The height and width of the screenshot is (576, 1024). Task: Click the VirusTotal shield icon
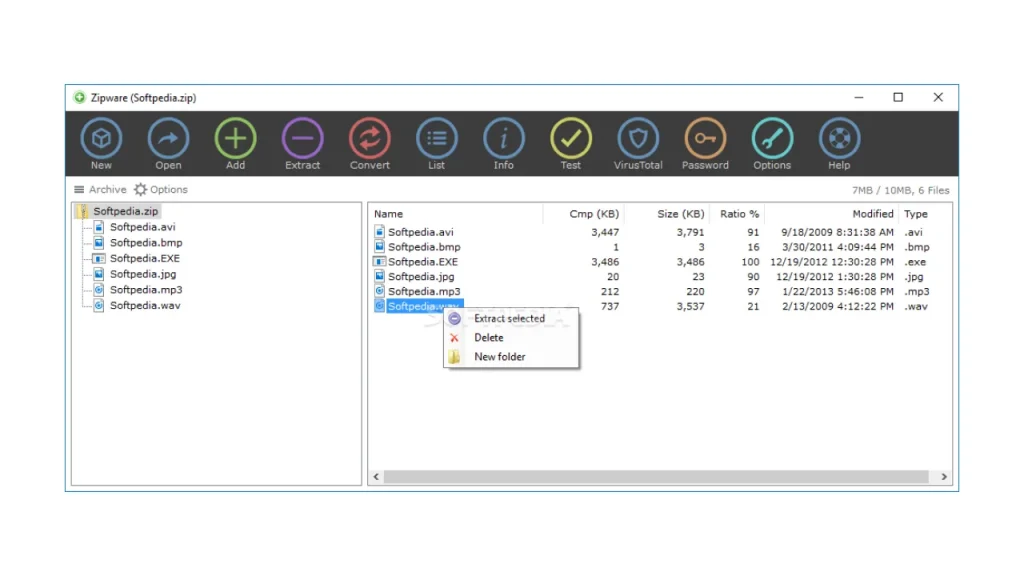(x=638, y=138)
